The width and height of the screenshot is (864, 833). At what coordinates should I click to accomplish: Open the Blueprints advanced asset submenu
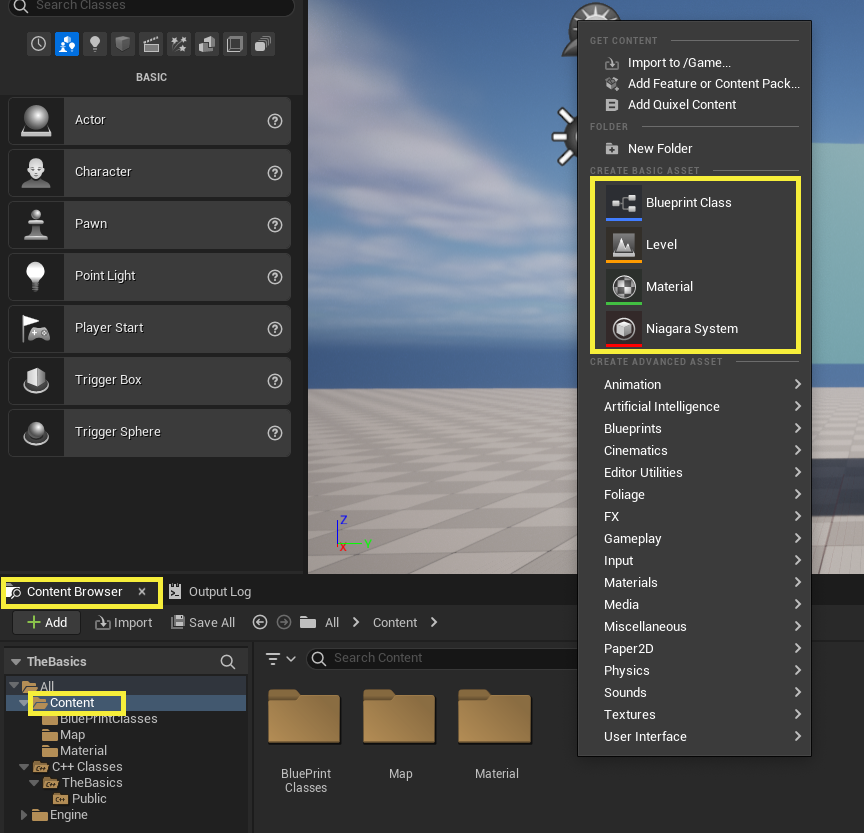coord(694,429)
